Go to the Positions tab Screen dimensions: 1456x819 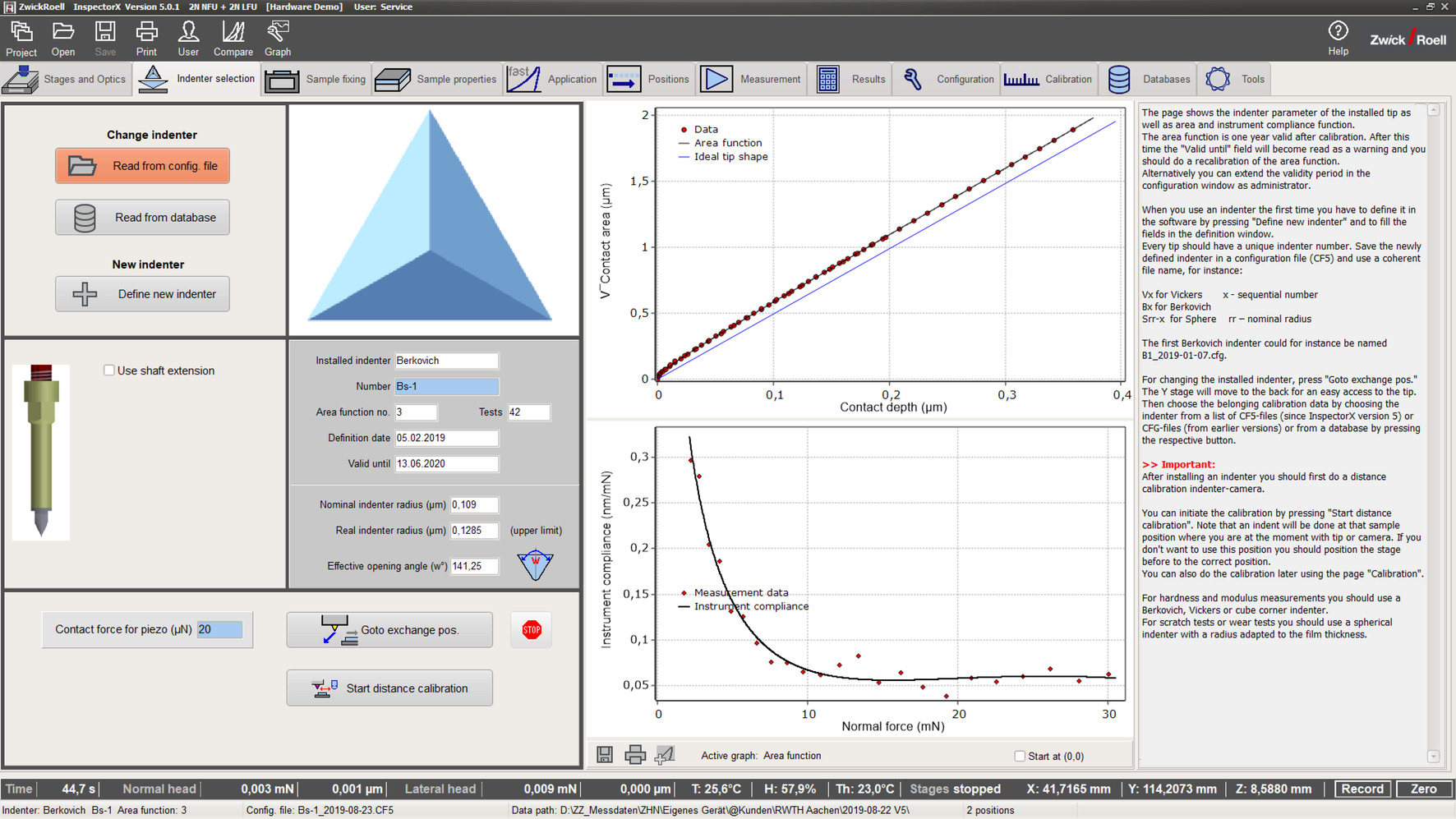click(649, 80)
